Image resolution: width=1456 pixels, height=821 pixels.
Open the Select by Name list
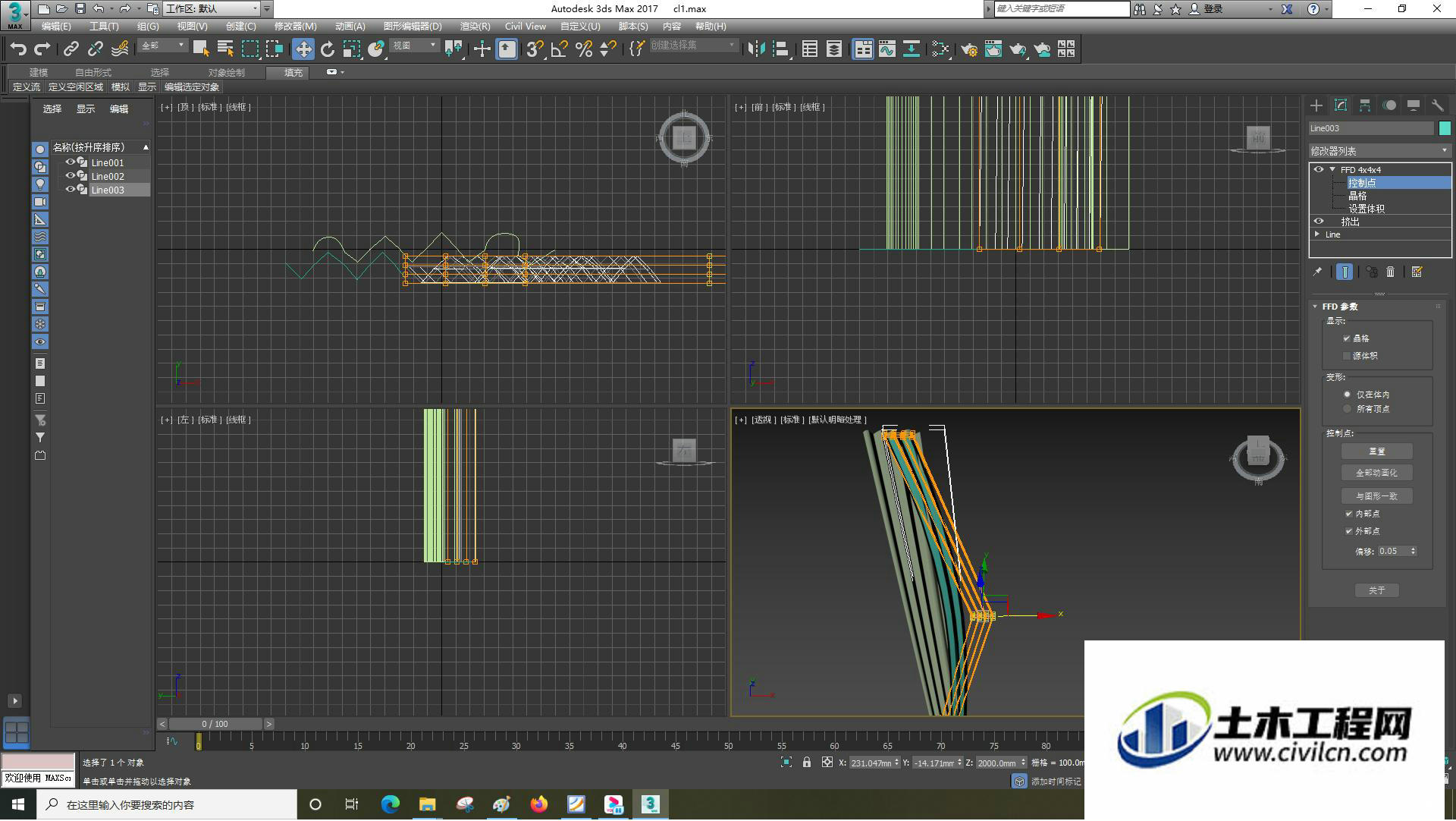tap(225, 49)
